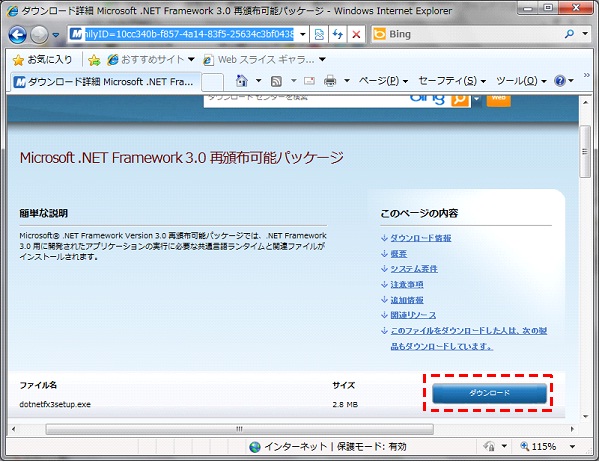This screenshot has width=600, height=462.
Task: Click the Refresh page icon
Action: click(337, 34)
